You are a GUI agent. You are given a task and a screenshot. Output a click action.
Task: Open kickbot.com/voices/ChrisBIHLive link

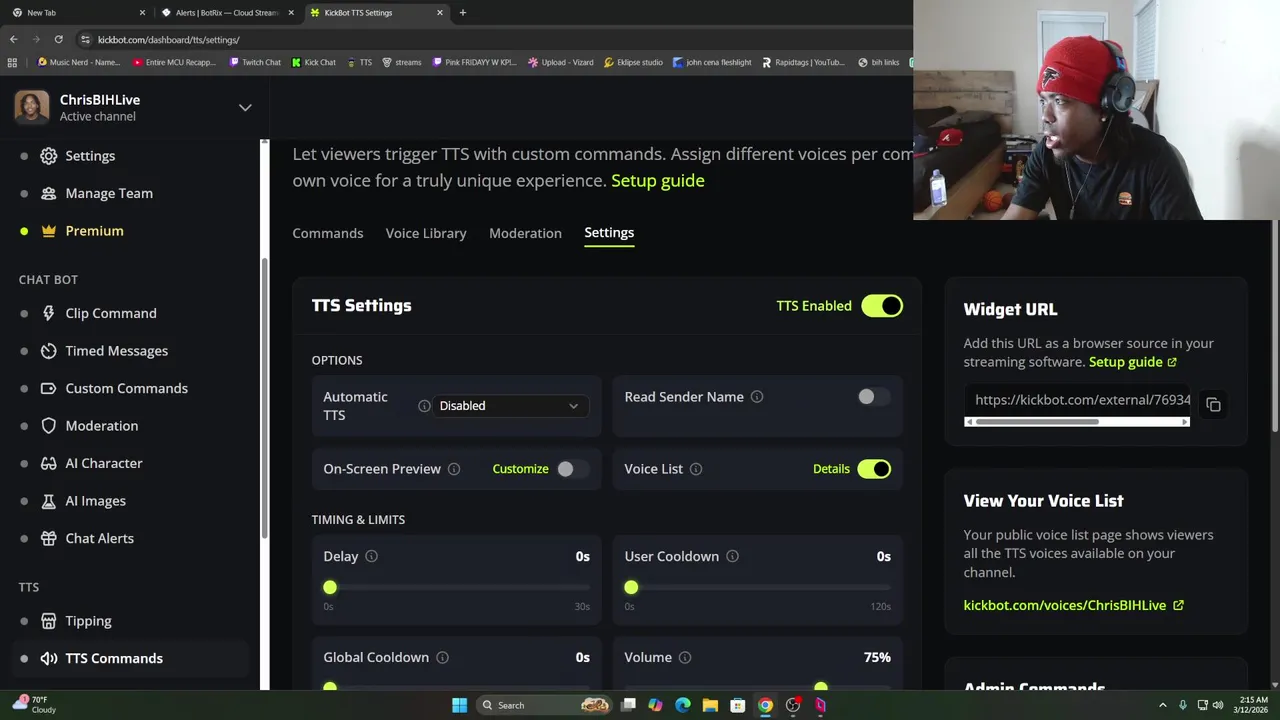[1074, 605]
